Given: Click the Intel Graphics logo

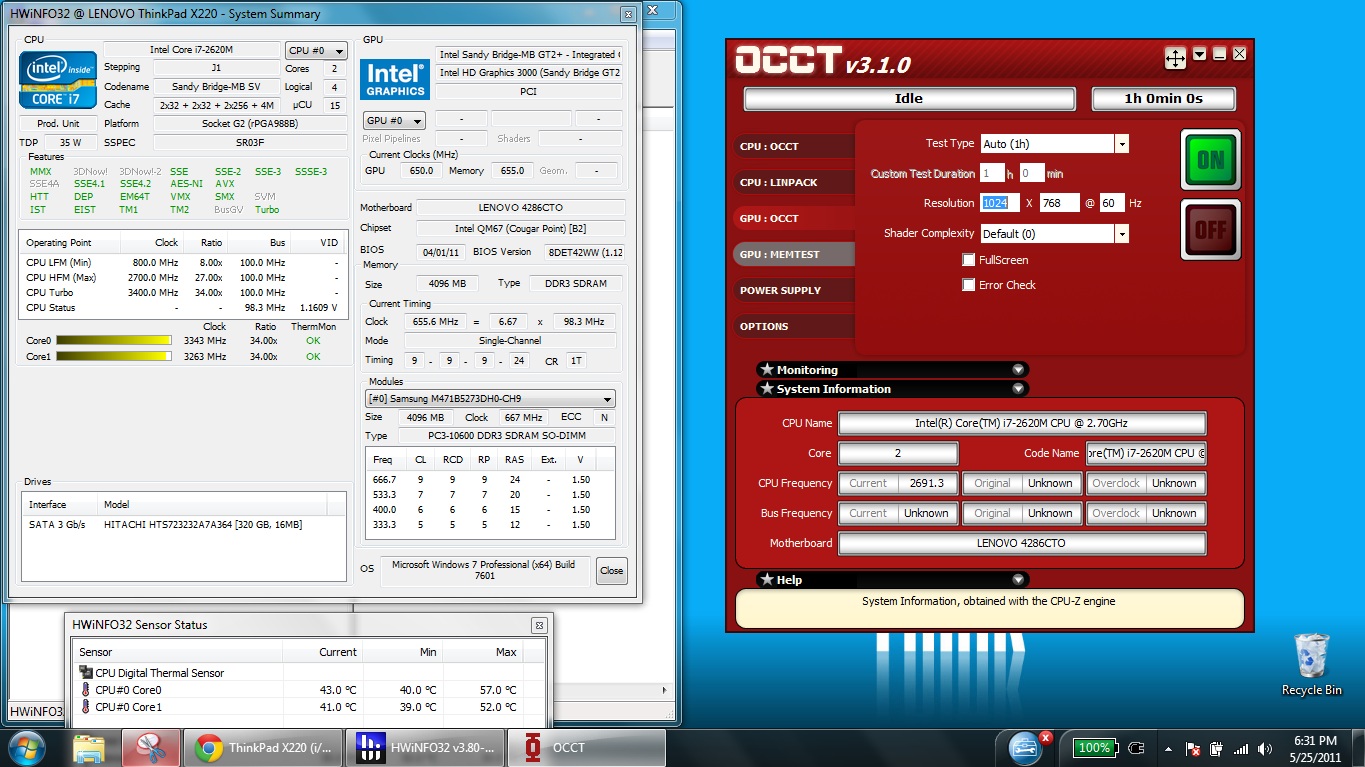Looking at the screenshot, I should (x=394, y=79).
